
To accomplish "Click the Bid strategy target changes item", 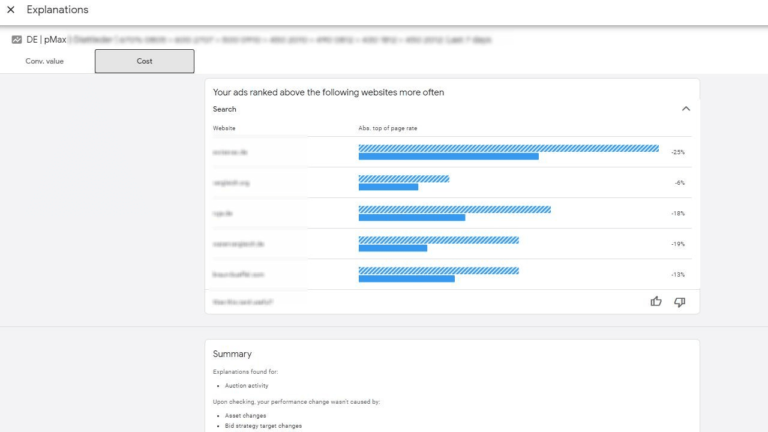I will 263,426.
